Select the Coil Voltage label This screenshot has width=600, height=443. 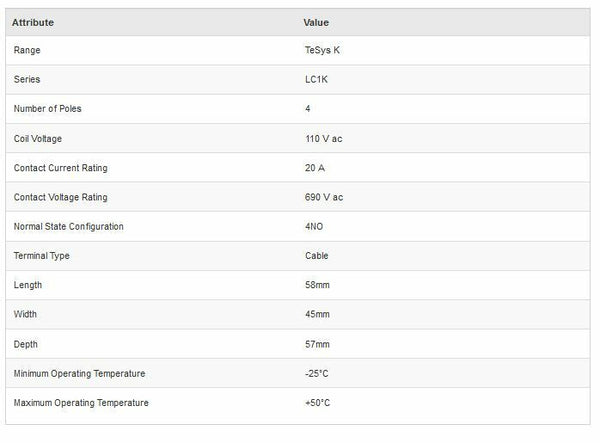[x=38, y=138]
